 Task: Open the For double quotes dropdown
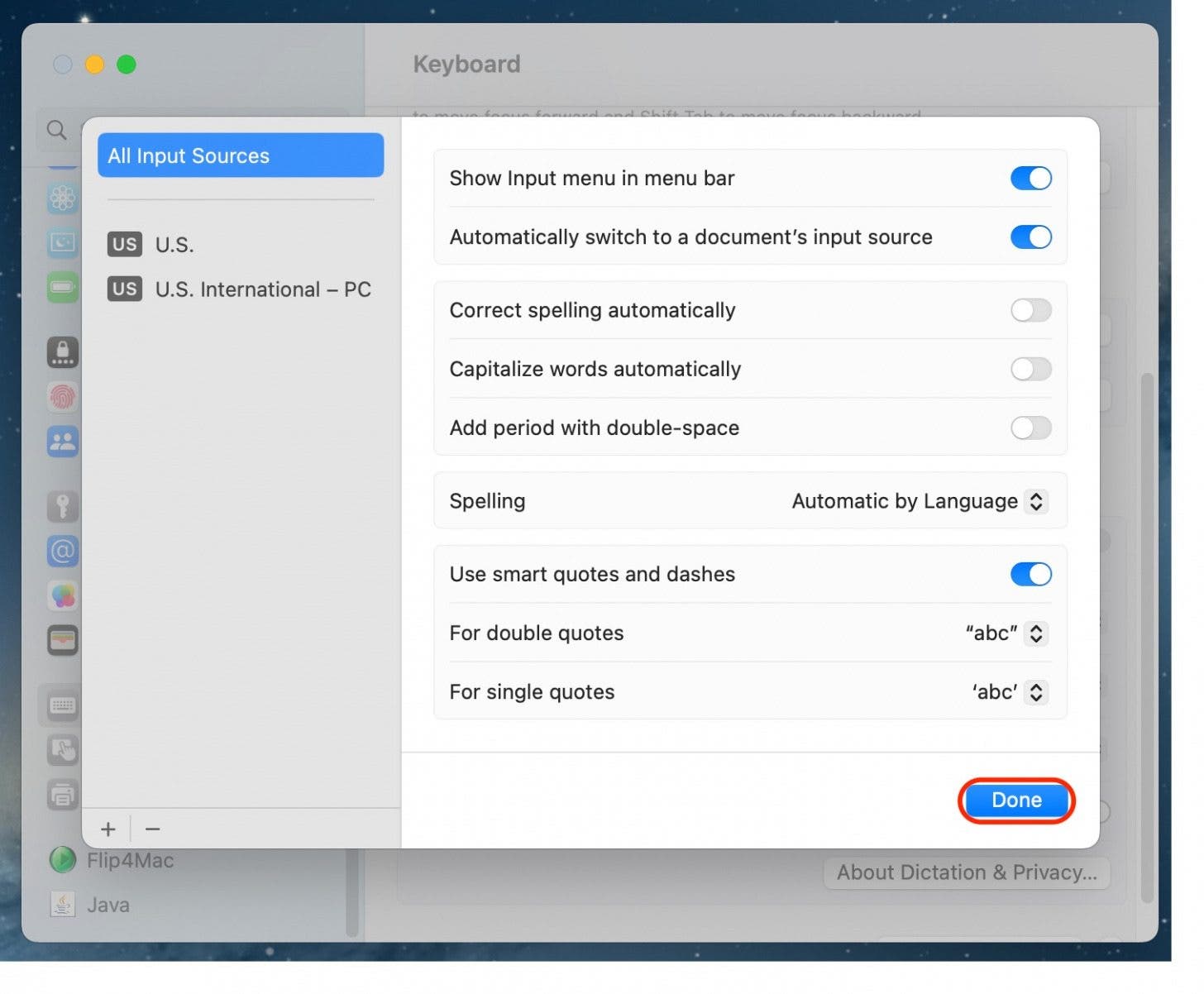point(1006,633)
